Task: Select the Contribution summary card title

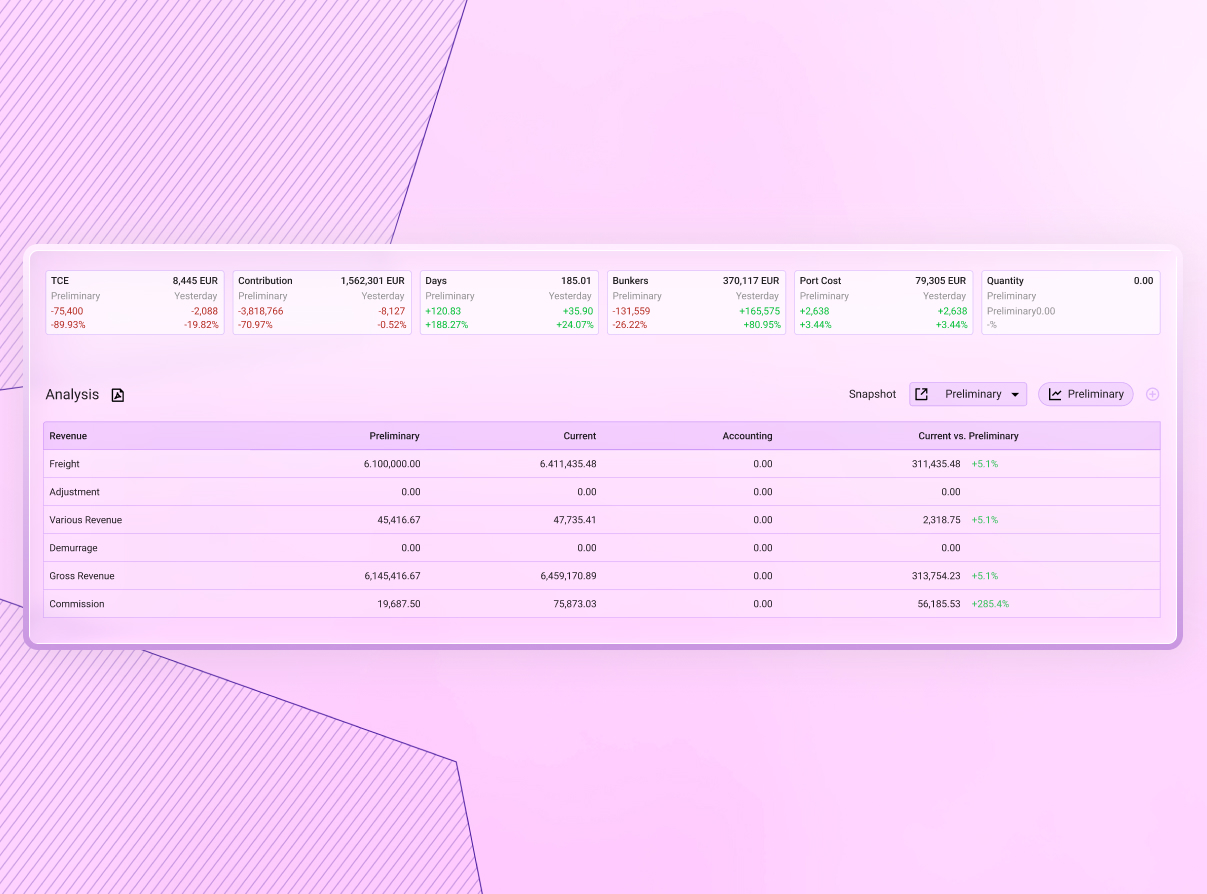Action: [x=265, y=281]
